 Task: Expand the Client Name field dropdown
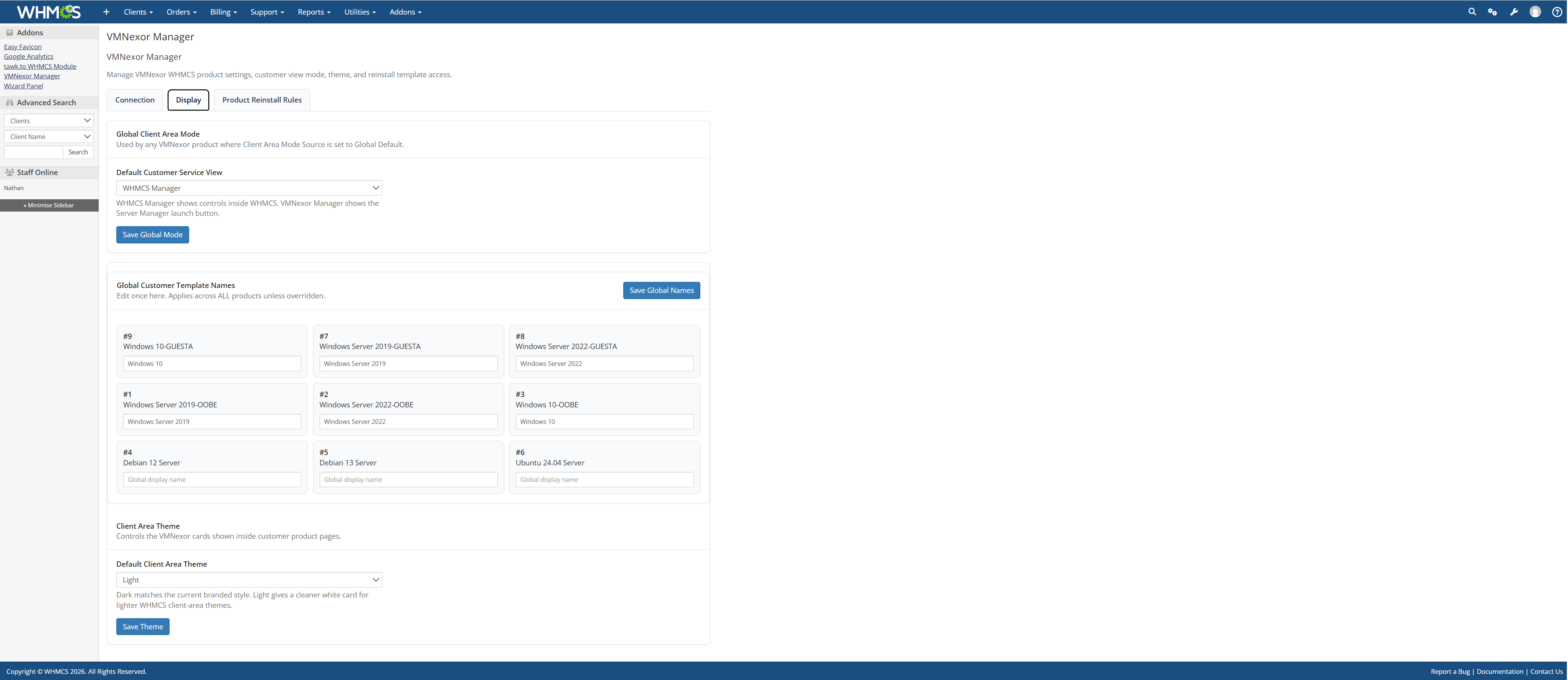(x=49, y=136)
